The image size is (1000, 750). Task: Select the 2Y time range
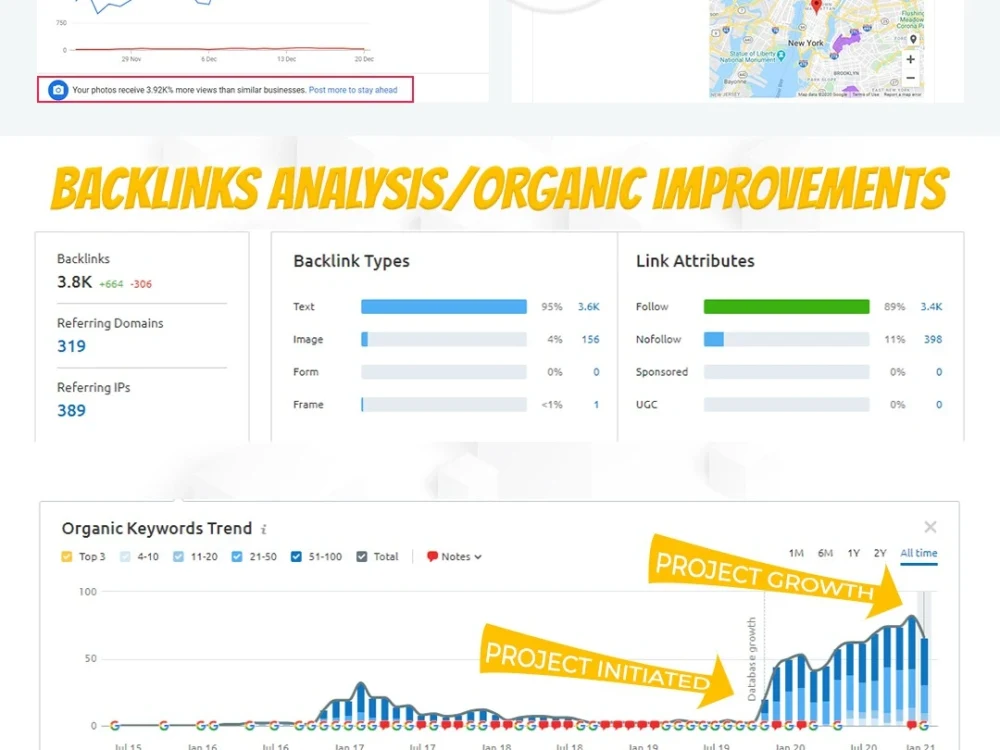click(x=879, y=553)
